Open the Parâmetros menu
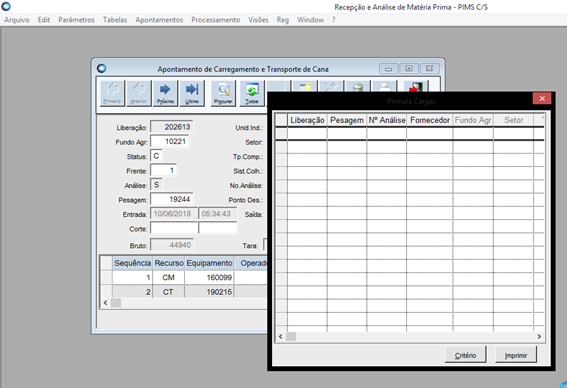This screenshot has width=567, height=388. coord(76,20)
